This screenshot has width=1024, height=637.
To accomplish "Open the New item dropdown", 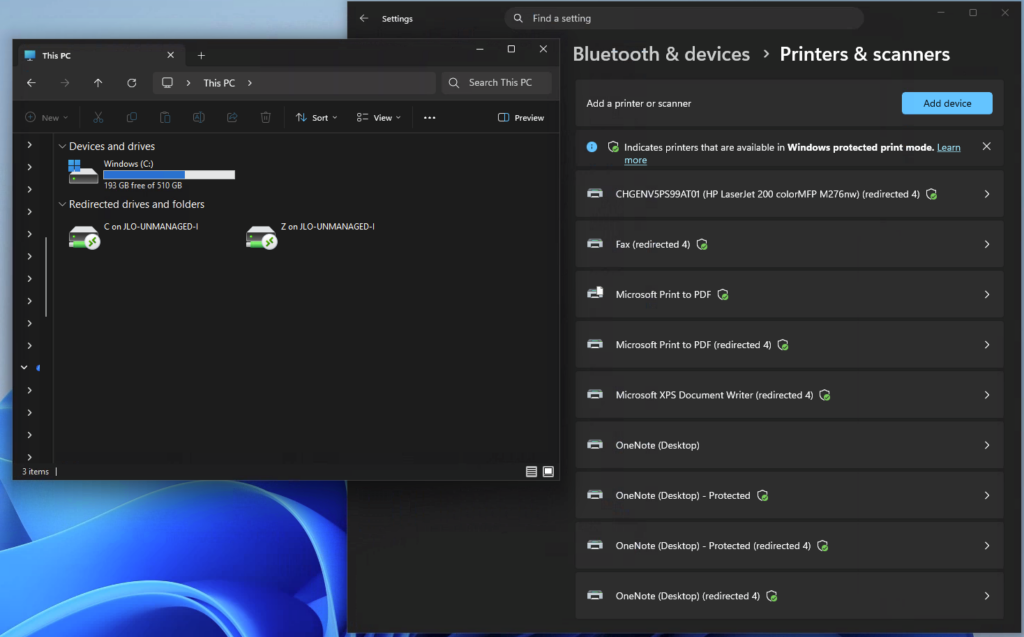I will [x=46, y=118].
